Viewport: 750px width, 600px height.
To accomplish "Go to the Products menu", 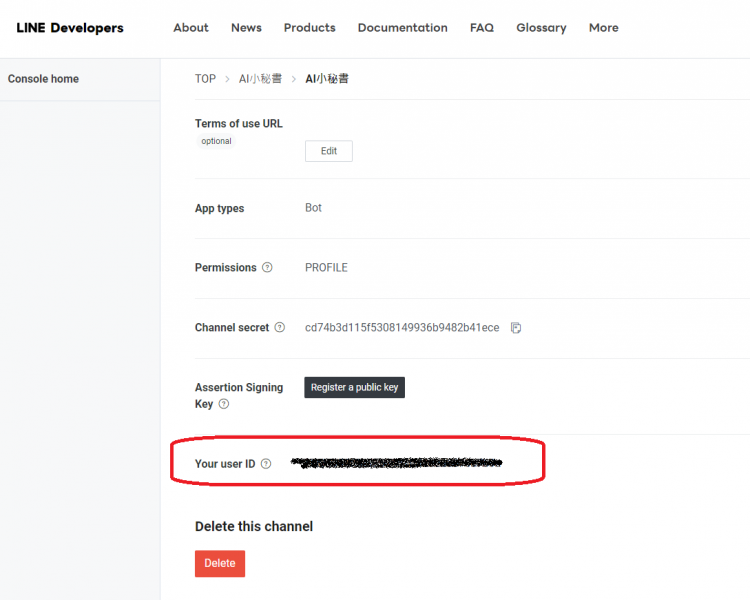I will point(309,28).
